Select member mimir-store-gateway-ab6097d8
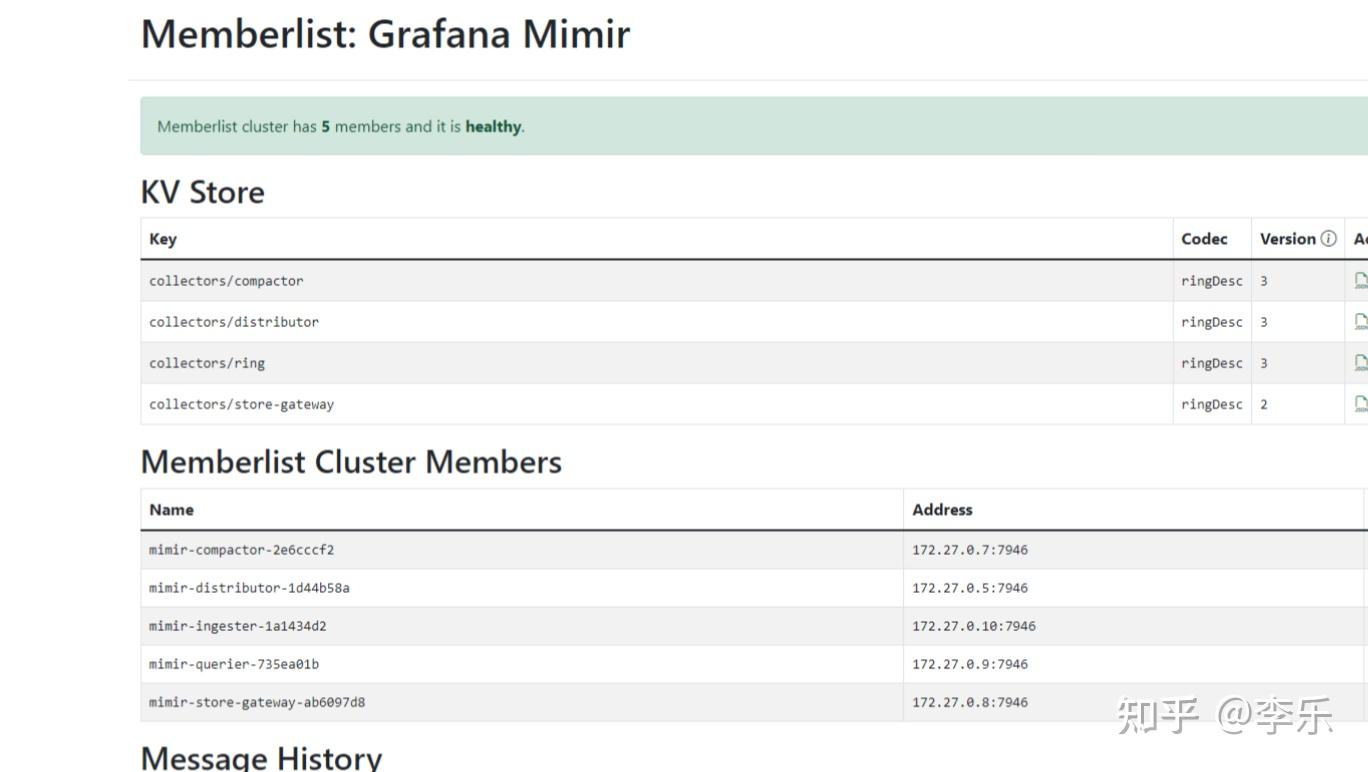The image size is (1368, 772). point(256,702)
